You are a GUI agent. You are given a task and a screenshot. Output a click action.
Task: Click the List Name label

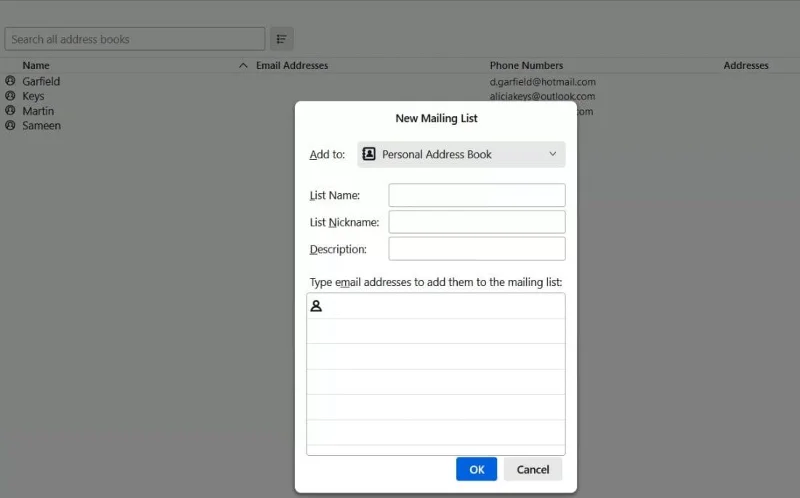[x=335, y=195]
